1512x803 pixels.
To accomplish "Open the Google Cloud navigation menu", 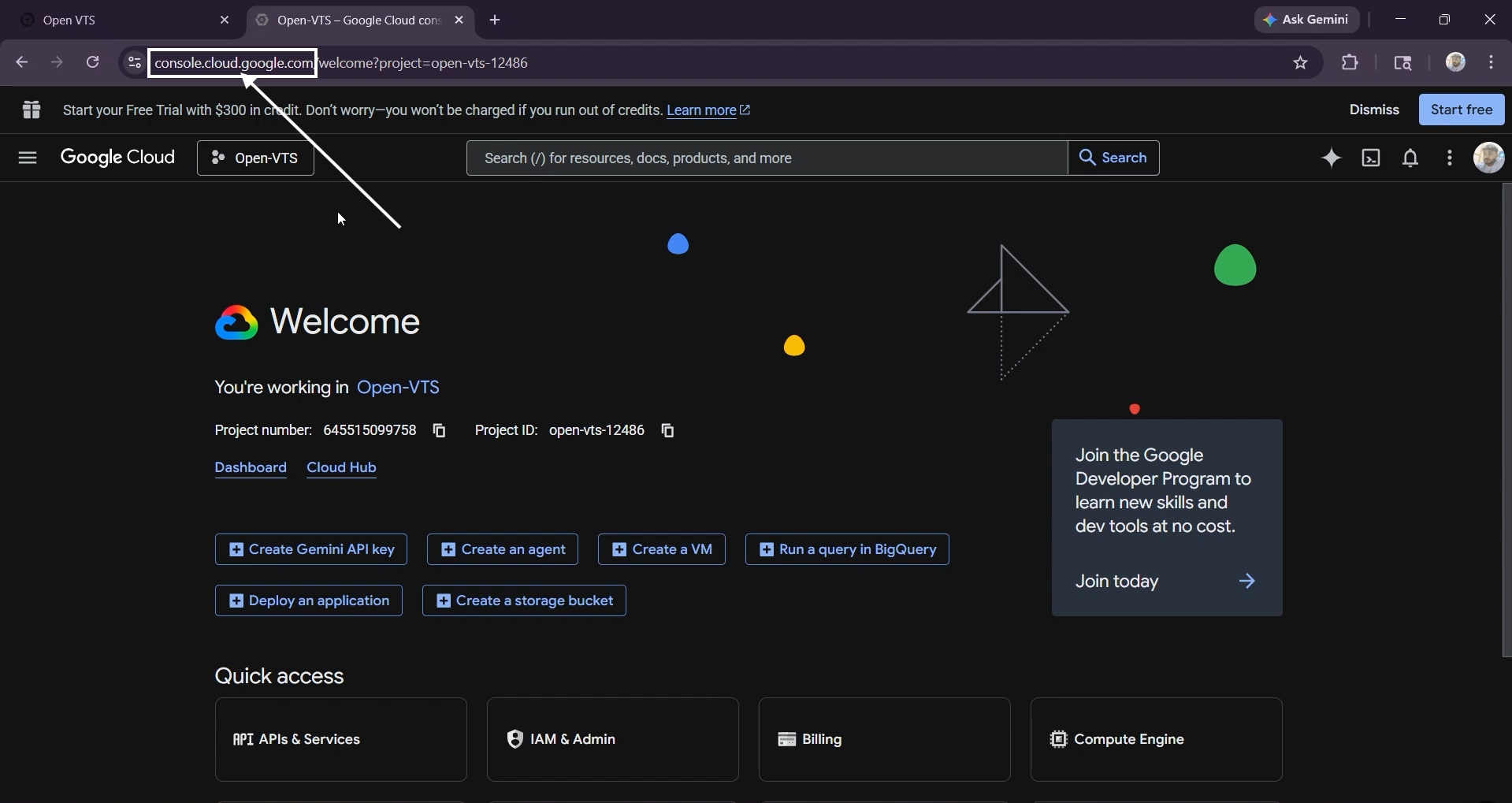I will (28, 158).
